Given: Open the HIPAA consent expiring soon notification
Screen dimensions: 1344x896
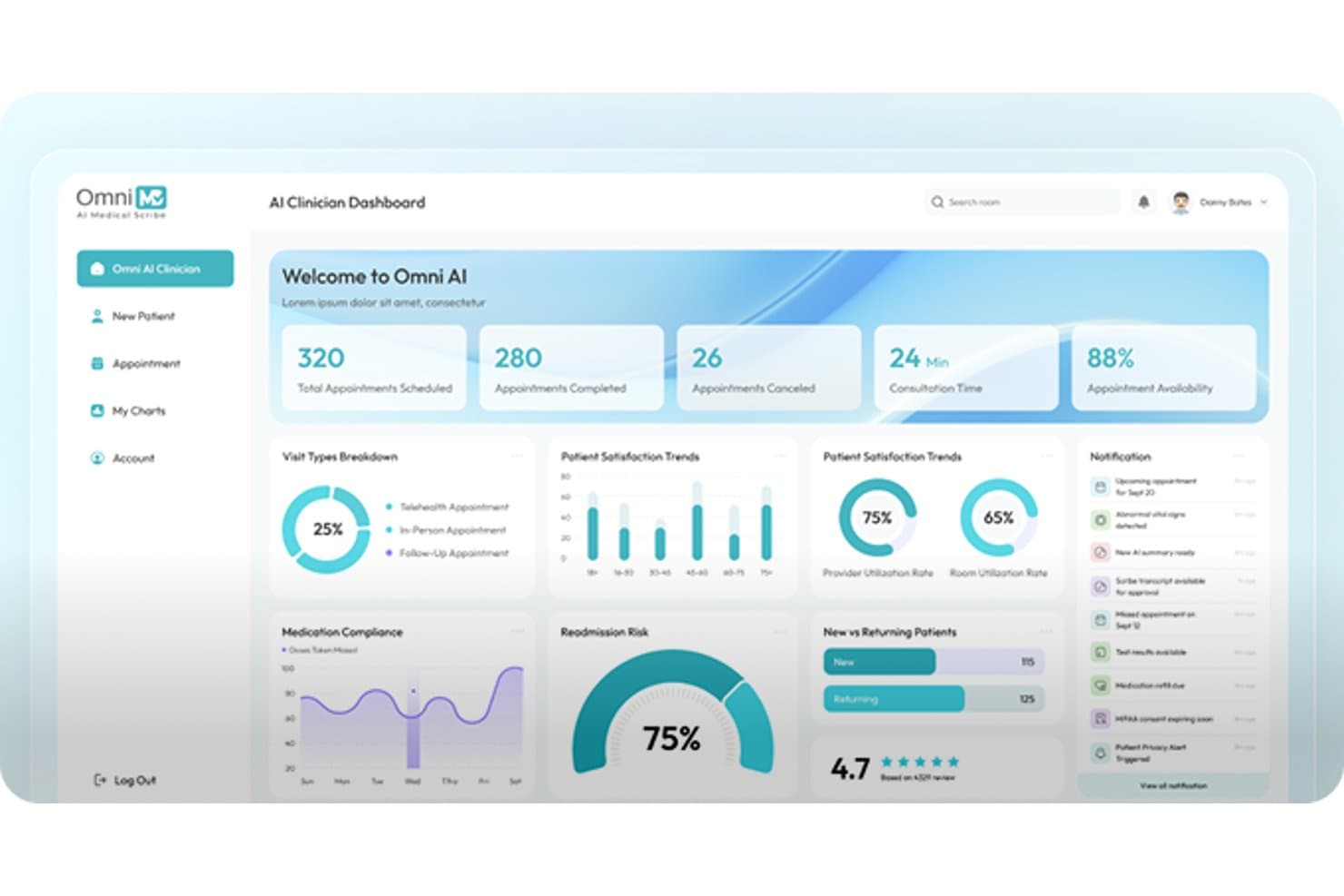Looking at the screenshot, I should coord(1172,718).
